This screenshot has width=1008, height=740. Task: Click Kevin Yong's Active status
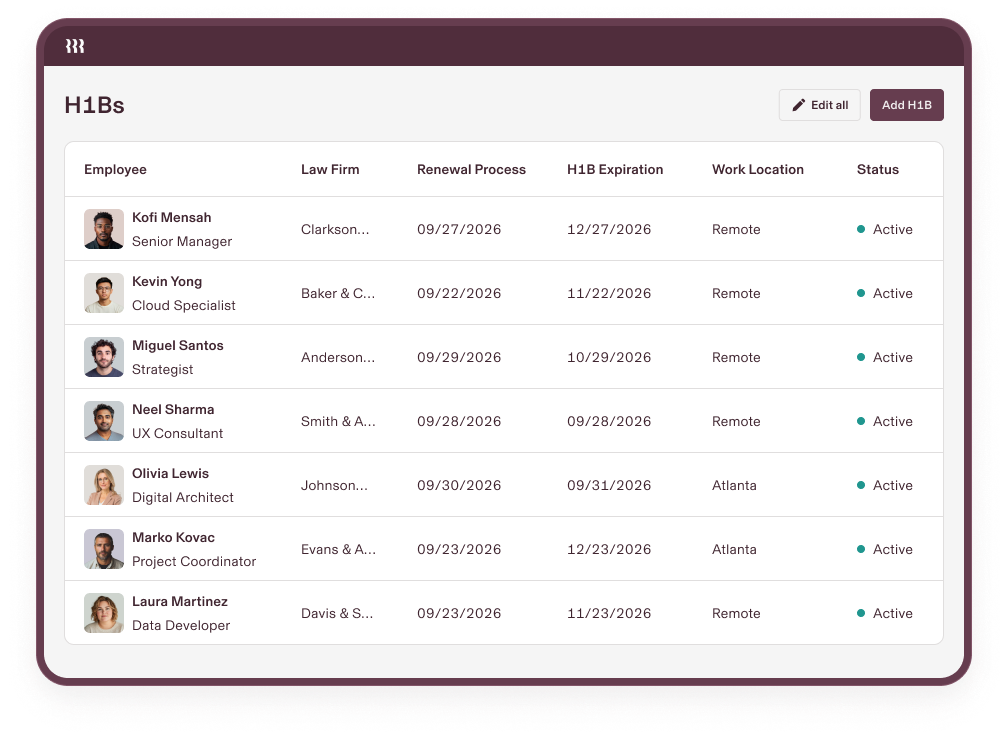885,293
